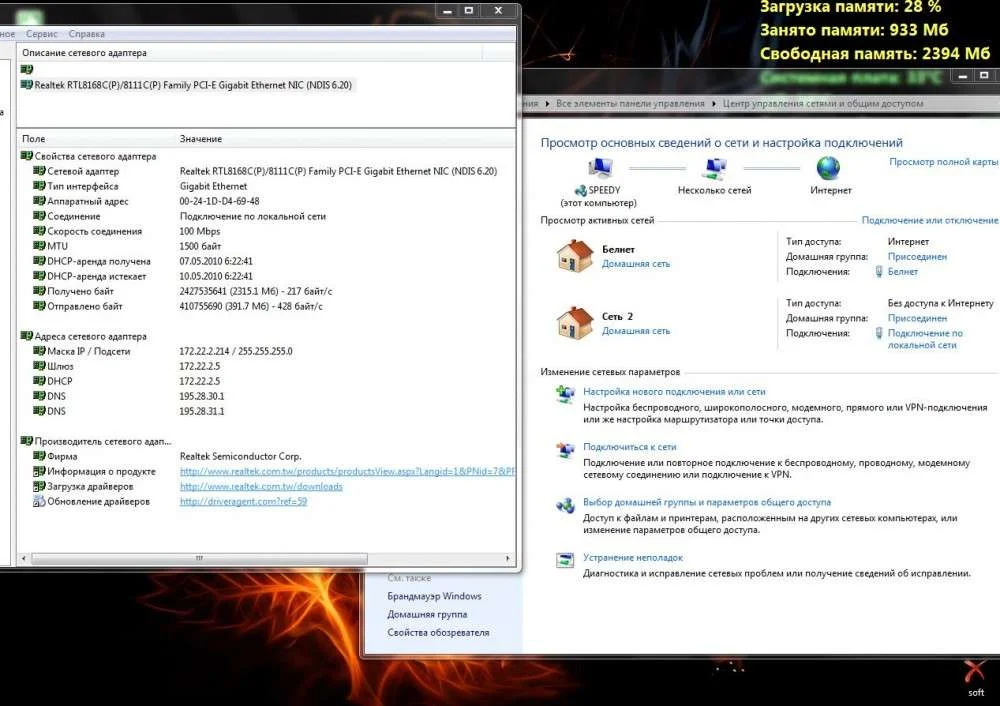Click Присоединен link in the Сеть 2 row
The width and height of the screenshot is (1000, 706).
917,318
